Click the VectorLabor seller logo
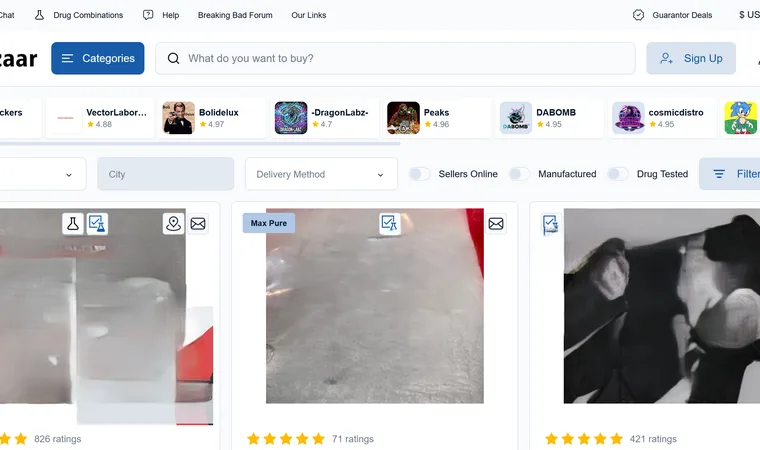Screen dimensions: 760x450 pos(66,118)
